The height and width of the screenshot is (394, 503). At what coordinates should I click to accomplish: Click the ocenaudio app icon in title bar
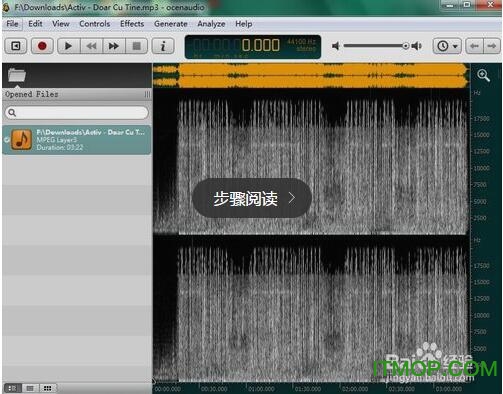[6, 7]
